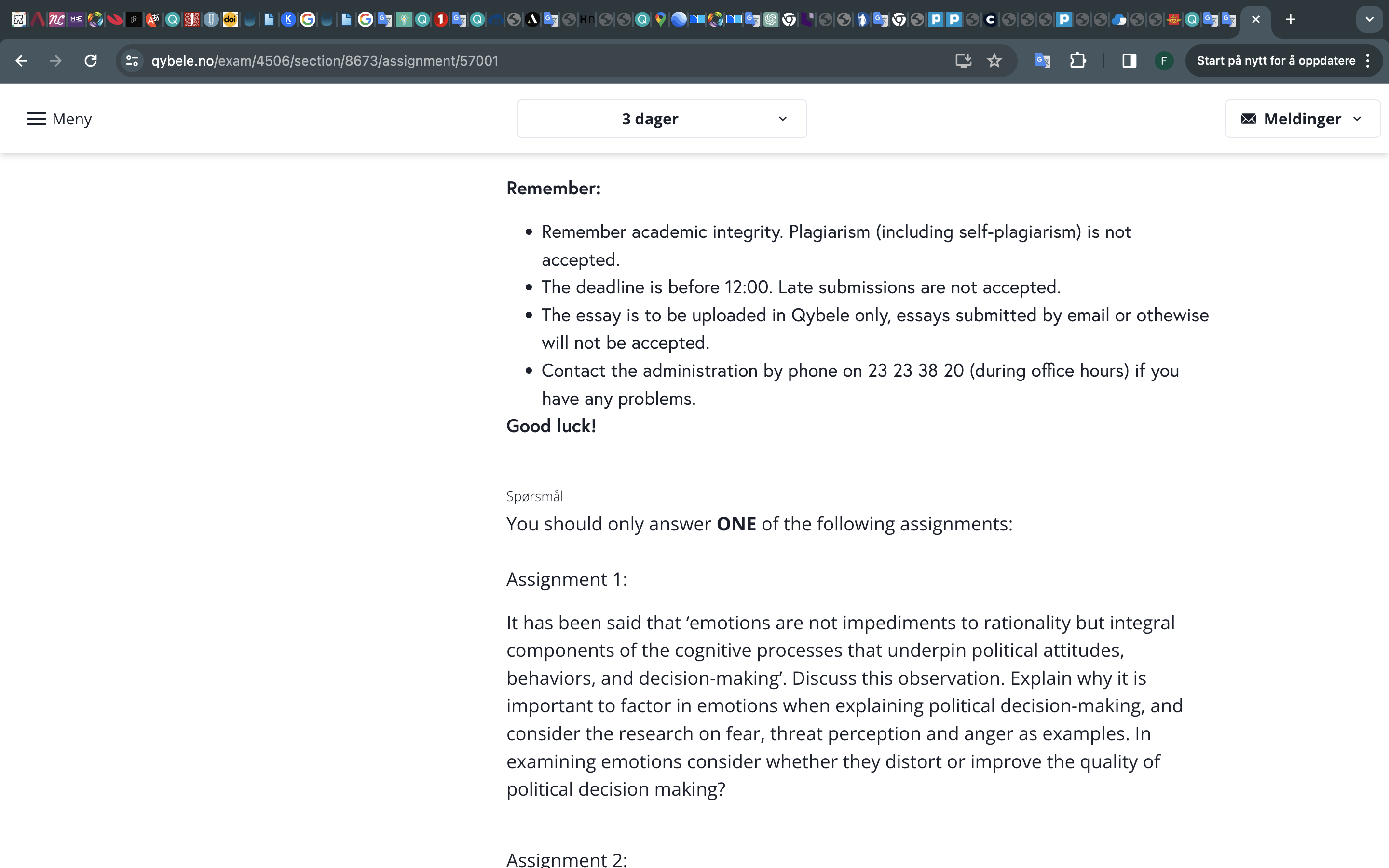Open a new browser tab with plus
Viewport: 1389px width, 868px height.
1290,19
